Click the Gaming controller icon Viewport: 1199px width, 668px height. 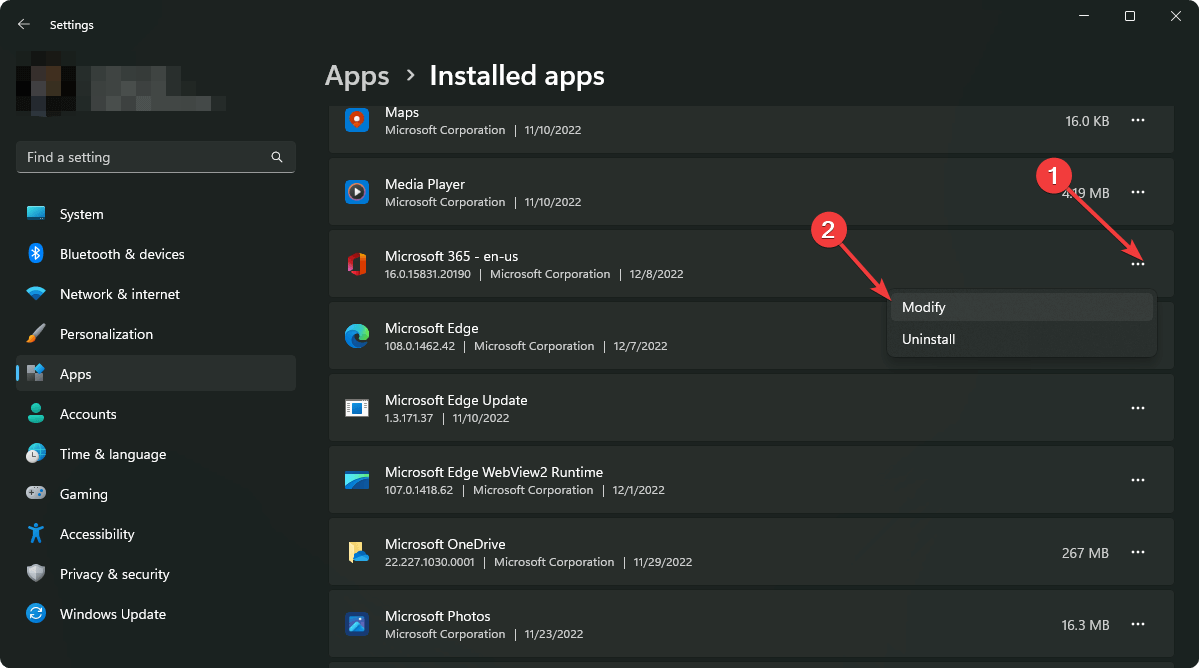tap(36, 493)
